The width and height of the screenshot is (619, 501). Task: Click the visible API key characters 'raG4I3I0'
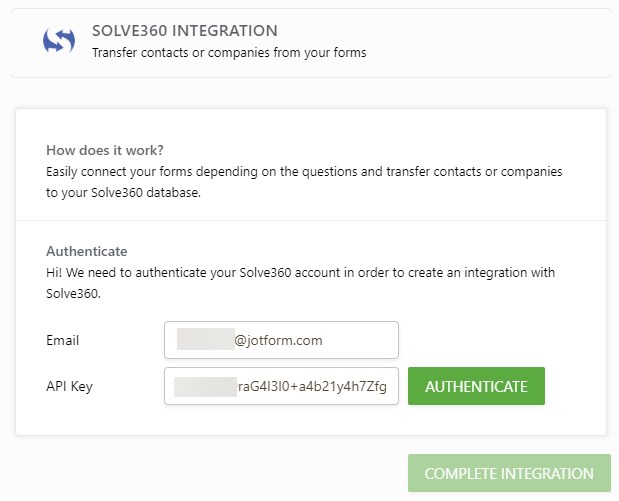pyautogui.click(x=265, y=386)
